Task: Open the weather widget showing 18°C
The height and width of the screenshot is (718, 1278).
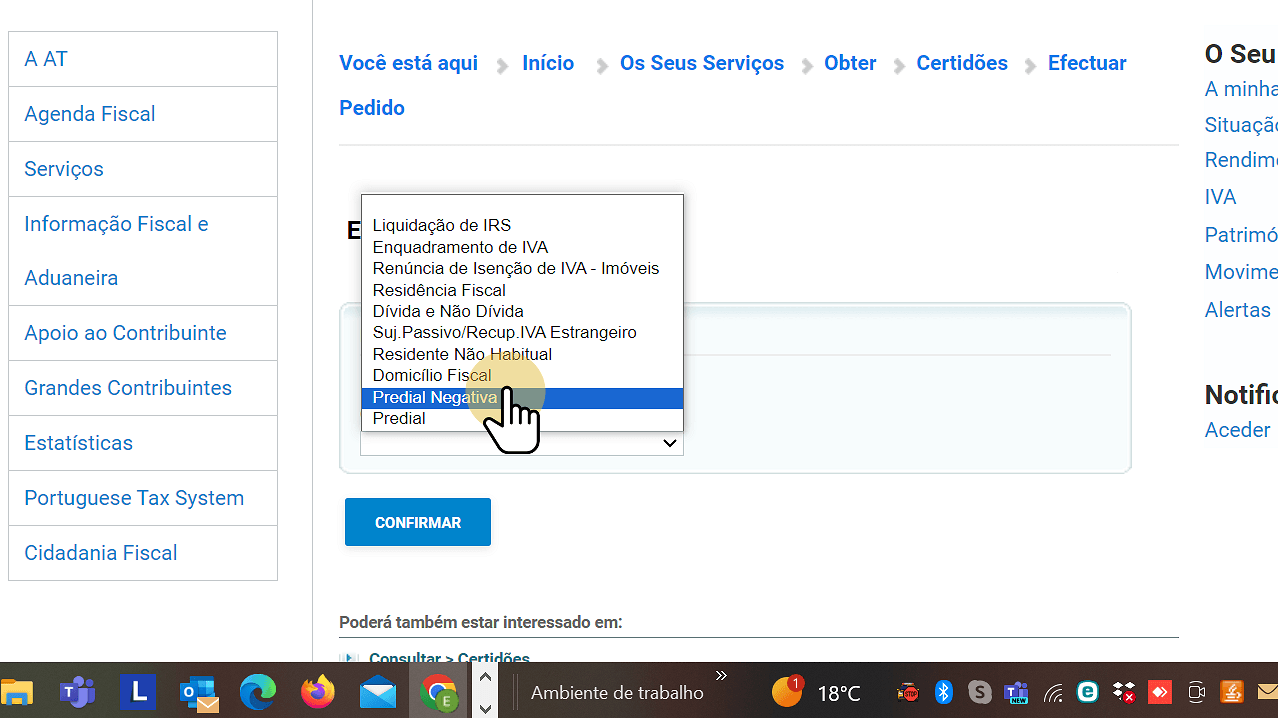Action: coord(817,692)
